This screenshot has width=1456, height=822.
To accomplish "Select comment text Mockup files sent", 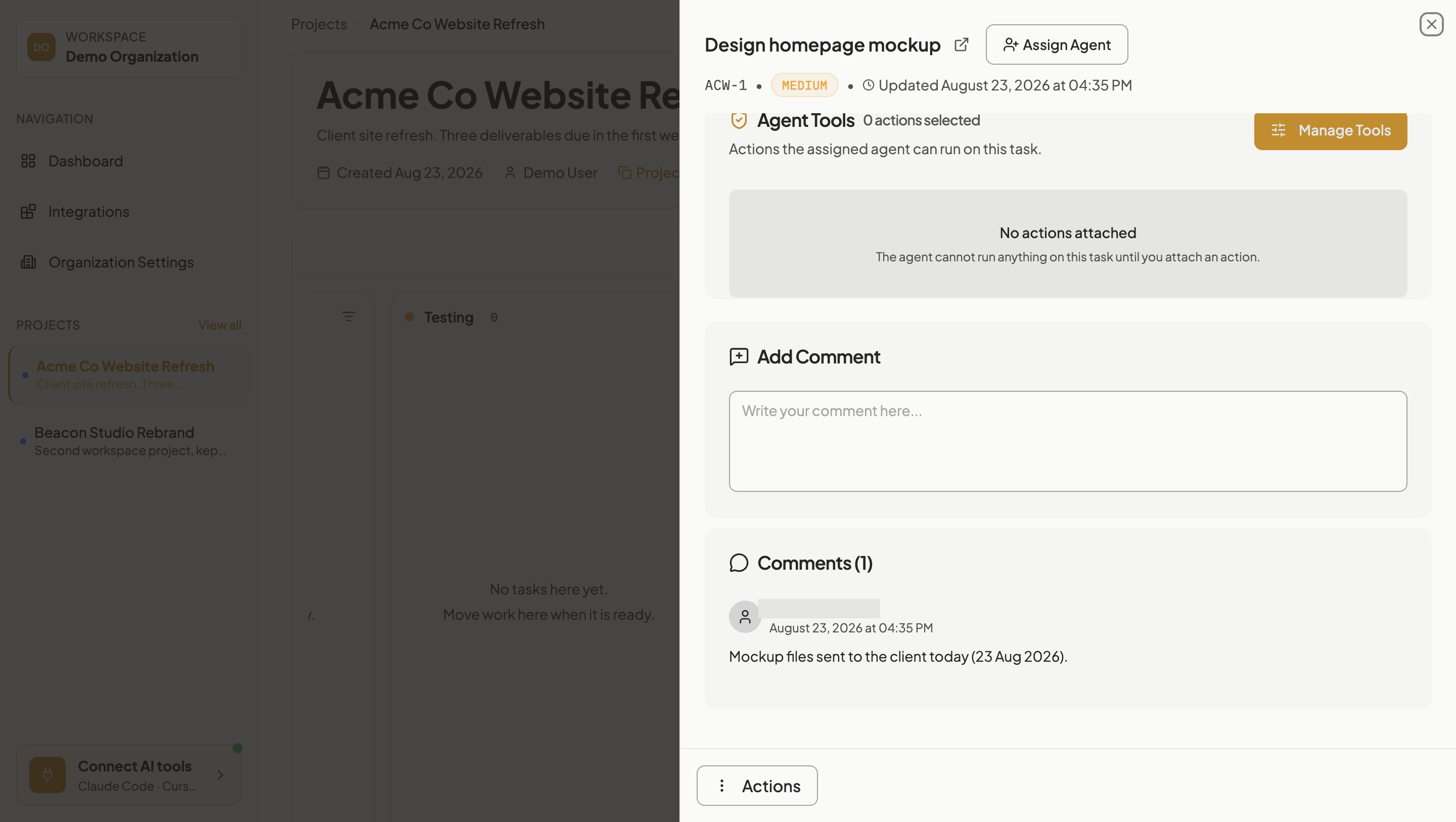I will (x=898, y=657).
